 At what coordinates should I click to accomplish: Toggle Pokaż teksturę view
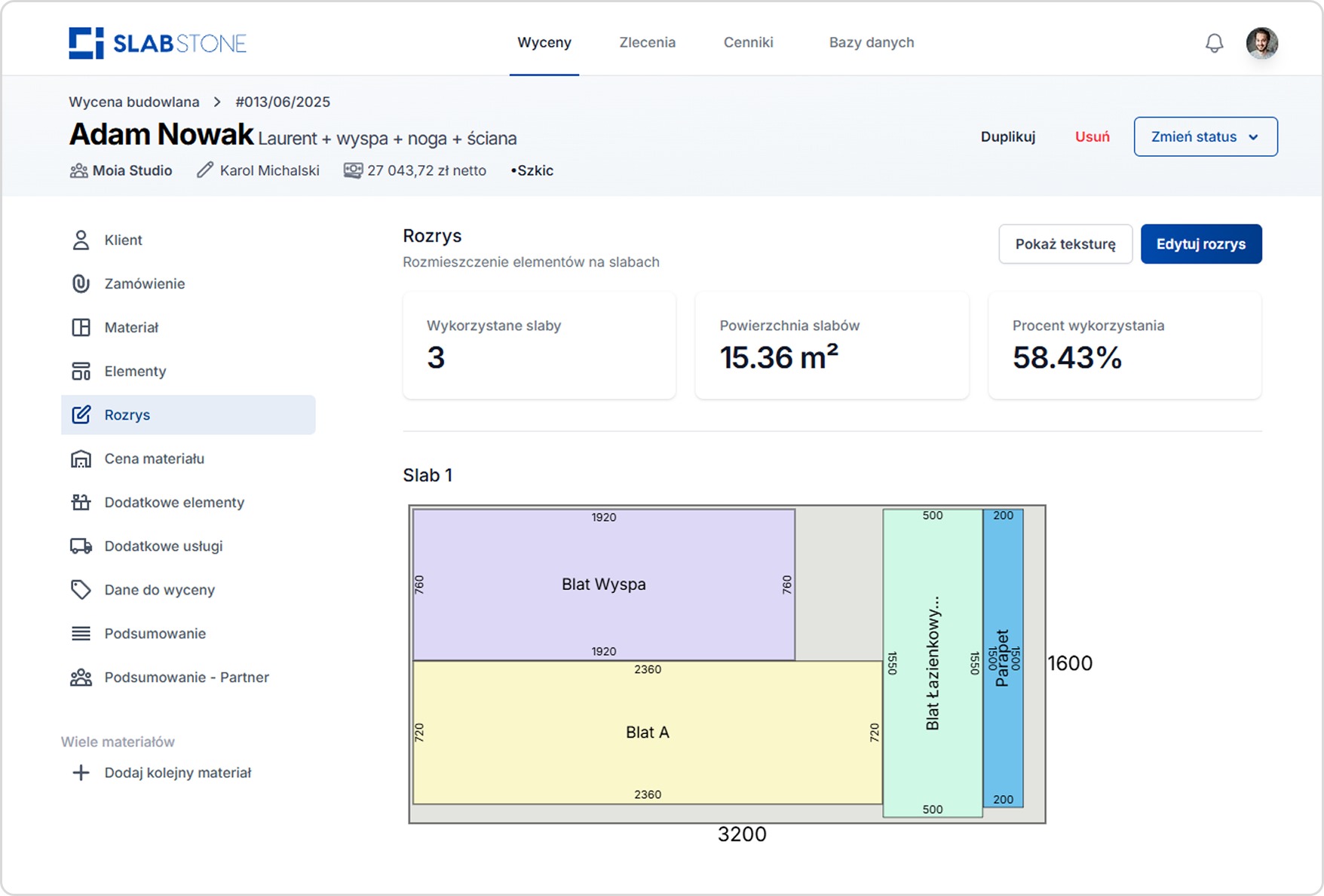pos(1065,244)
